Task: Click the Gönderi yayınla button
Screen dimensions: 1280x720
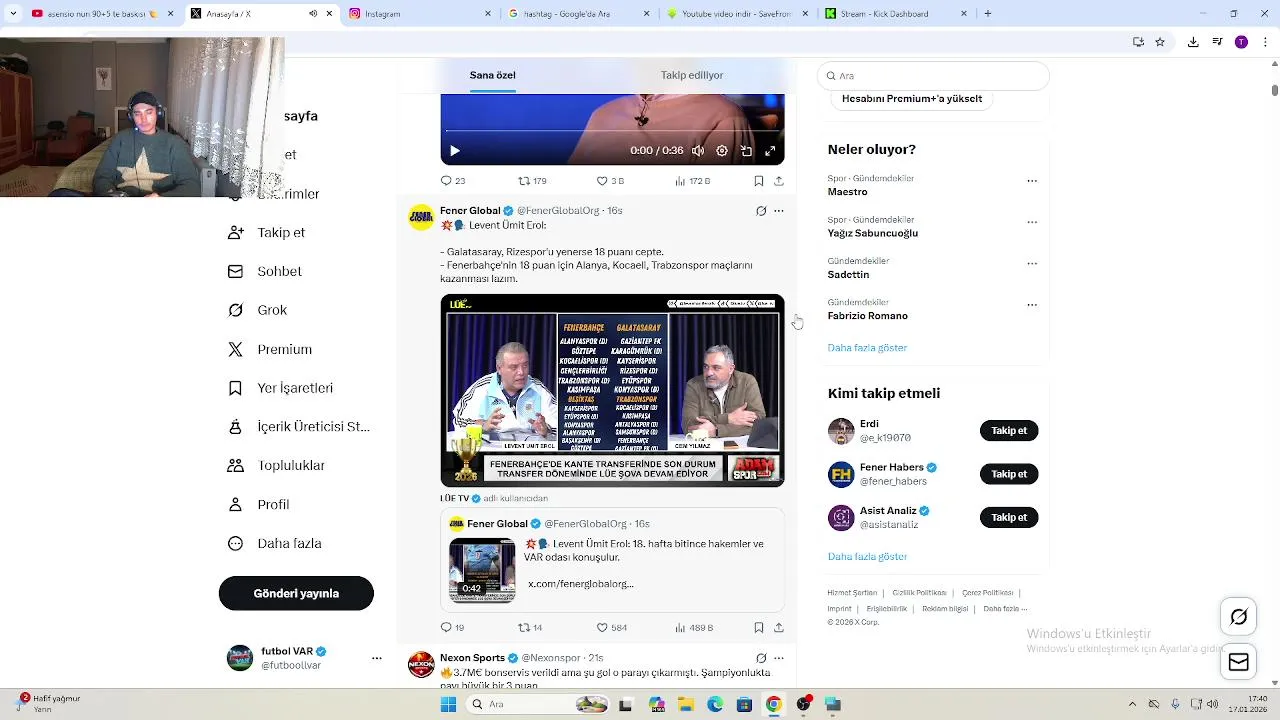Action: point(296,594)
